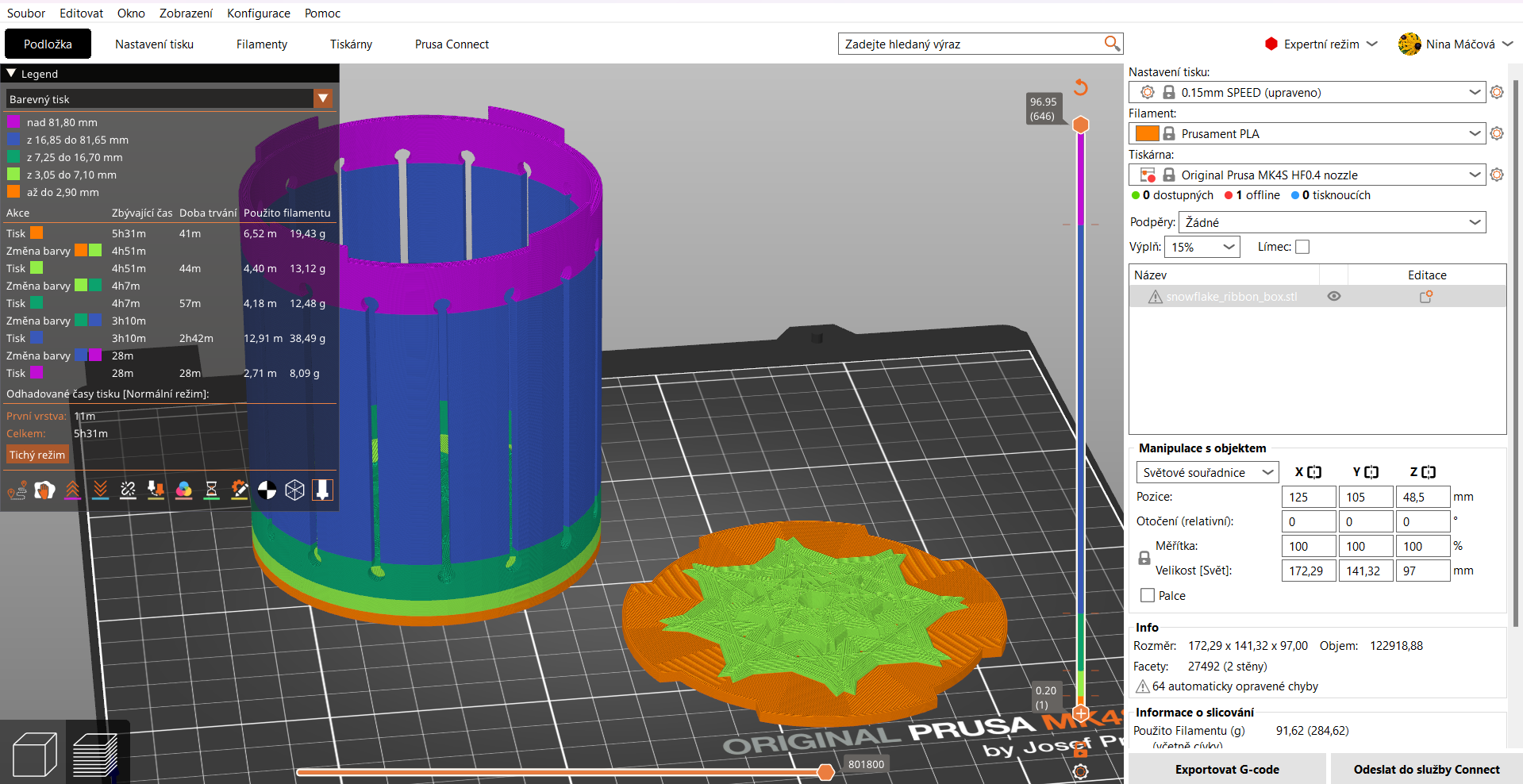Open editing icon for snowflake_ribbon_box.stl
Viewport: 1523px width, 784px height.
[x=1426, y=296]
